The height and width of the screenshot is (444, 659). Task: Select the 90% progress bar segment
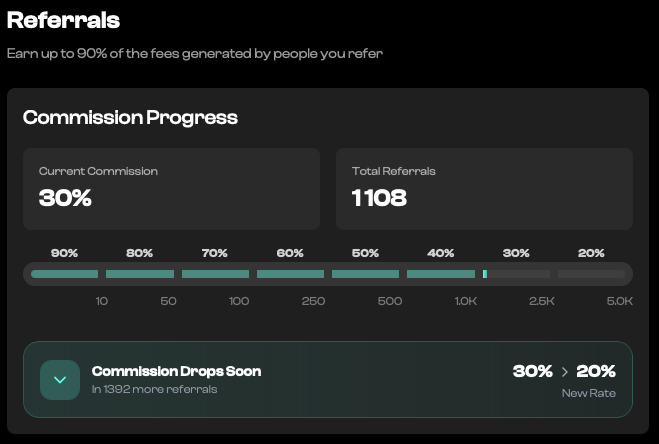[64, 274]
